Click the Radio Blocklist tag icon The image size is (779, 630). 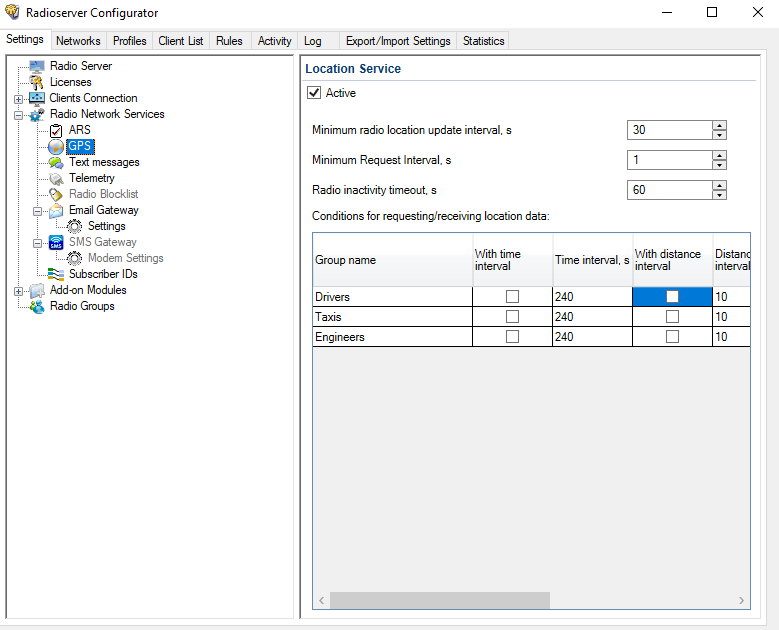click(x=56, y=194)
